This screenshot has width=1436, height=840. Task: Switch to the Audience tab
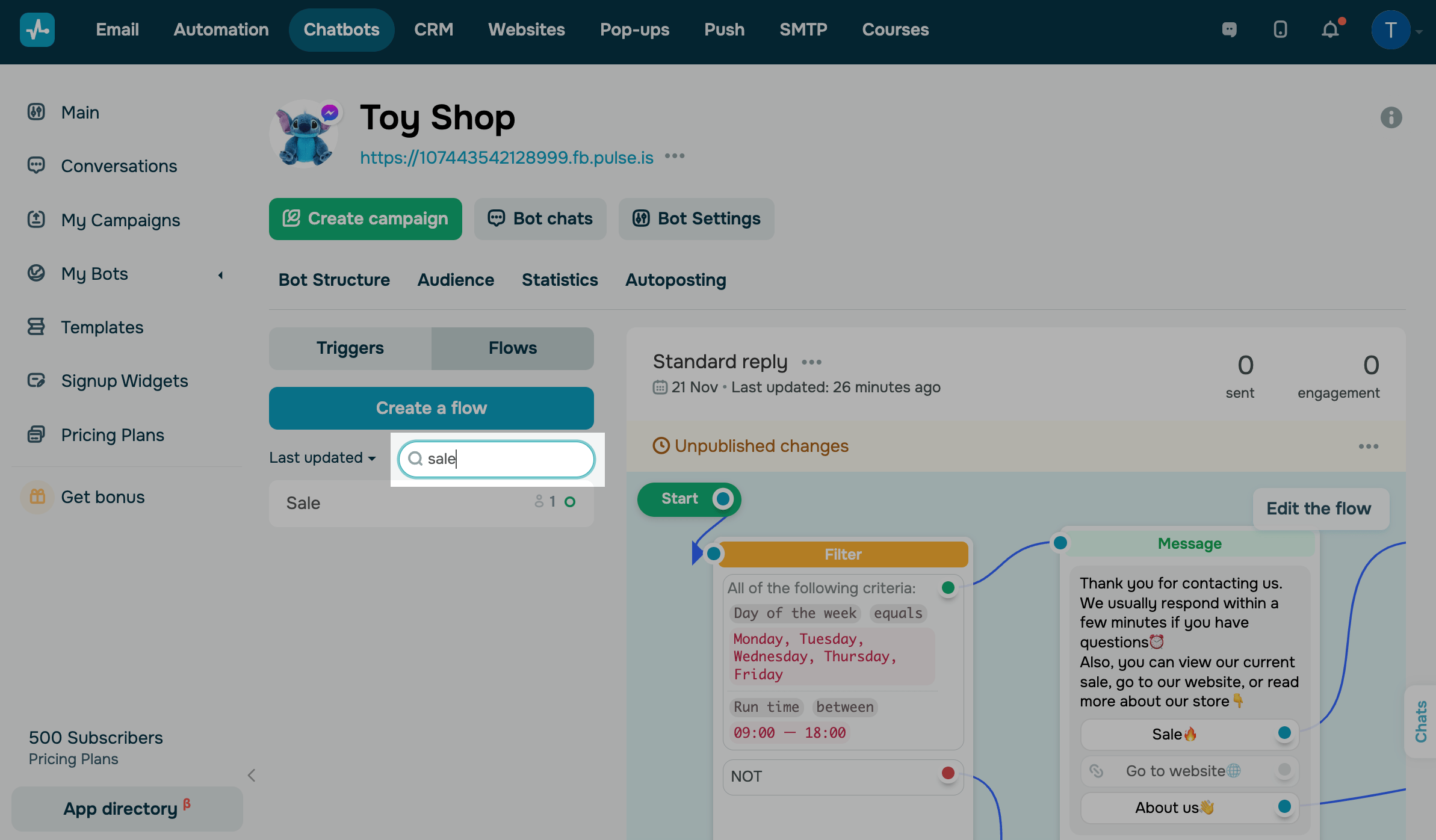click(x=456, y=280)
